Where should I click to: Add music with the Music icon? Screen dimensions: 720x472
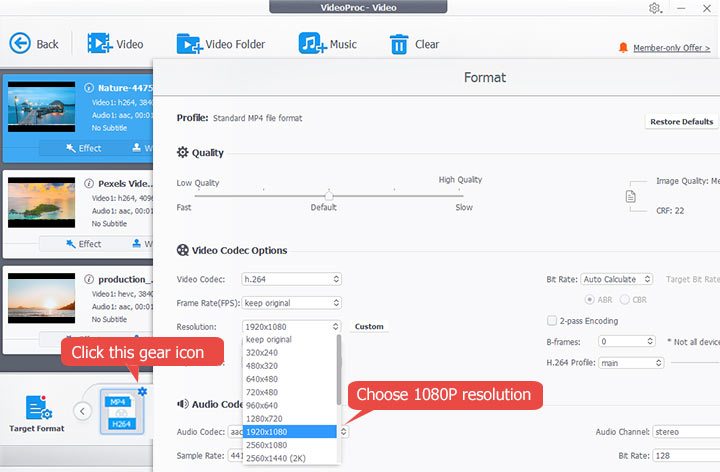click(x=312, y=44)
